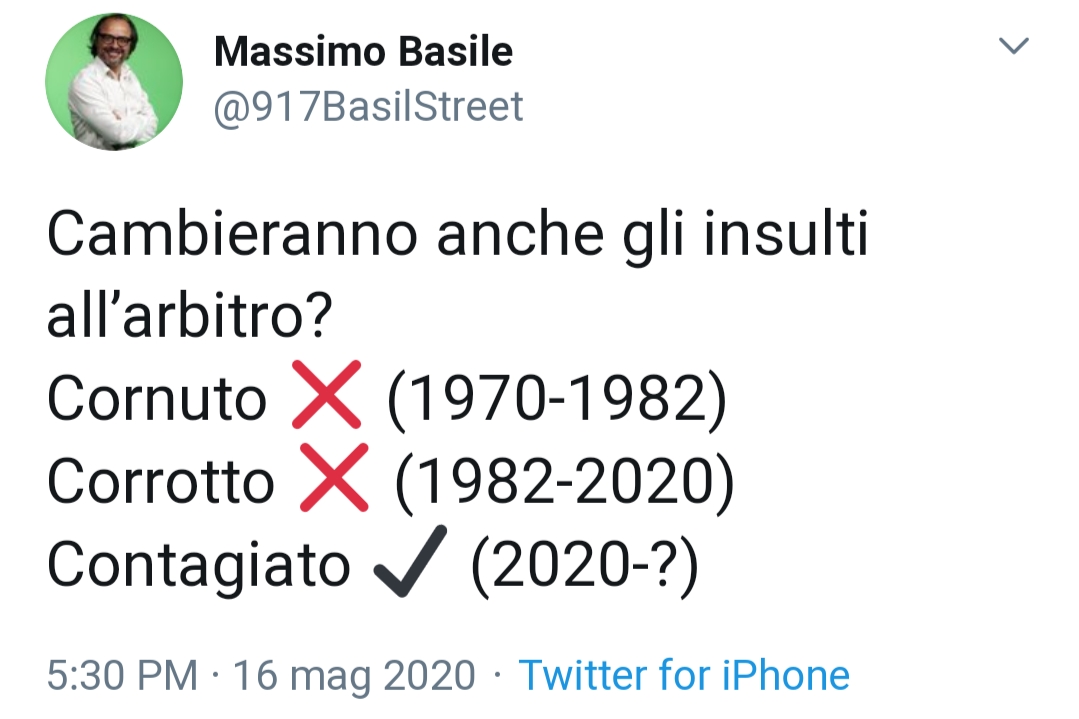Open Massimo Basile's name
This screenshot has height=719, width=1079.
363,51
